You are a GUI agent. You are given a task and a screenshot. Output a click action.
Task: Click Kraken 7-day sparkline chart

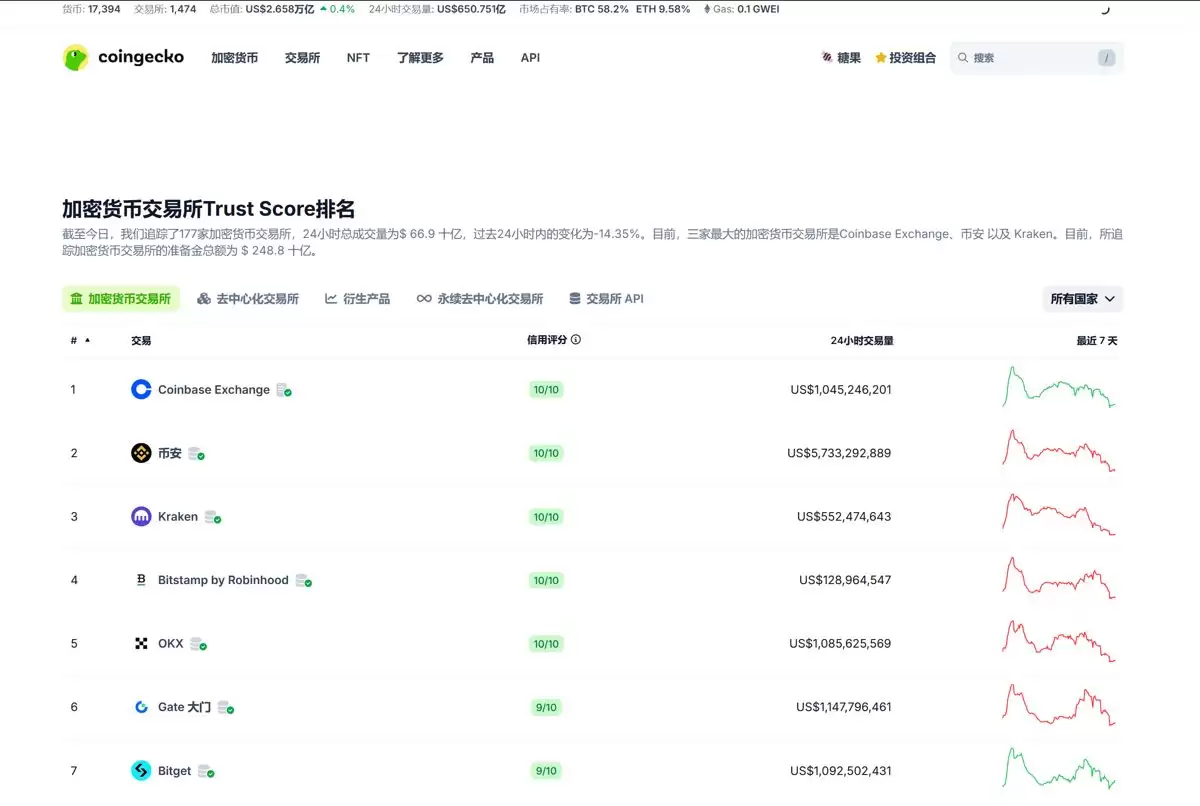coord(1059,514)
